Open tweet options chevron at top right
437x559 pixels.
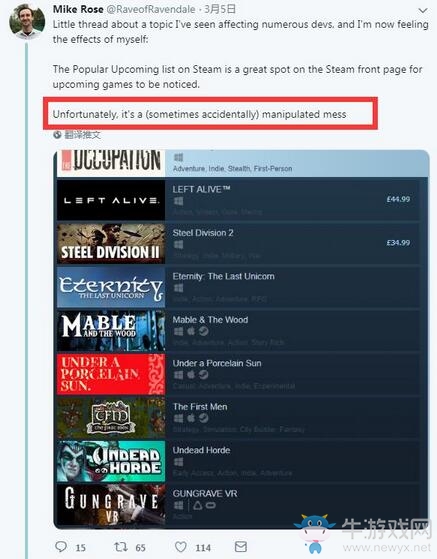point(423,10)
